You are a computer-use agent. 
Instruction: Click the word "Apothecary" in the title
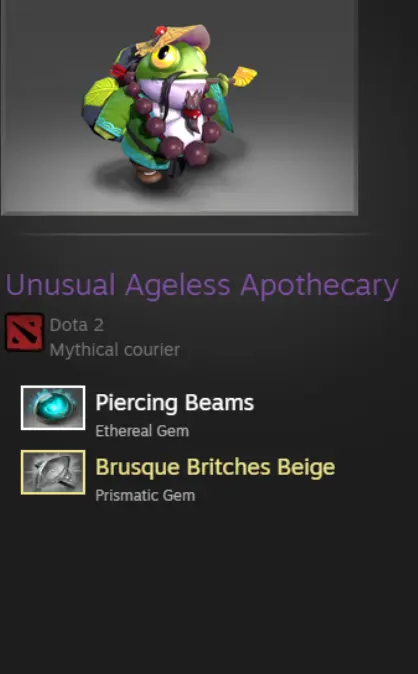click(x=320, y=286)
